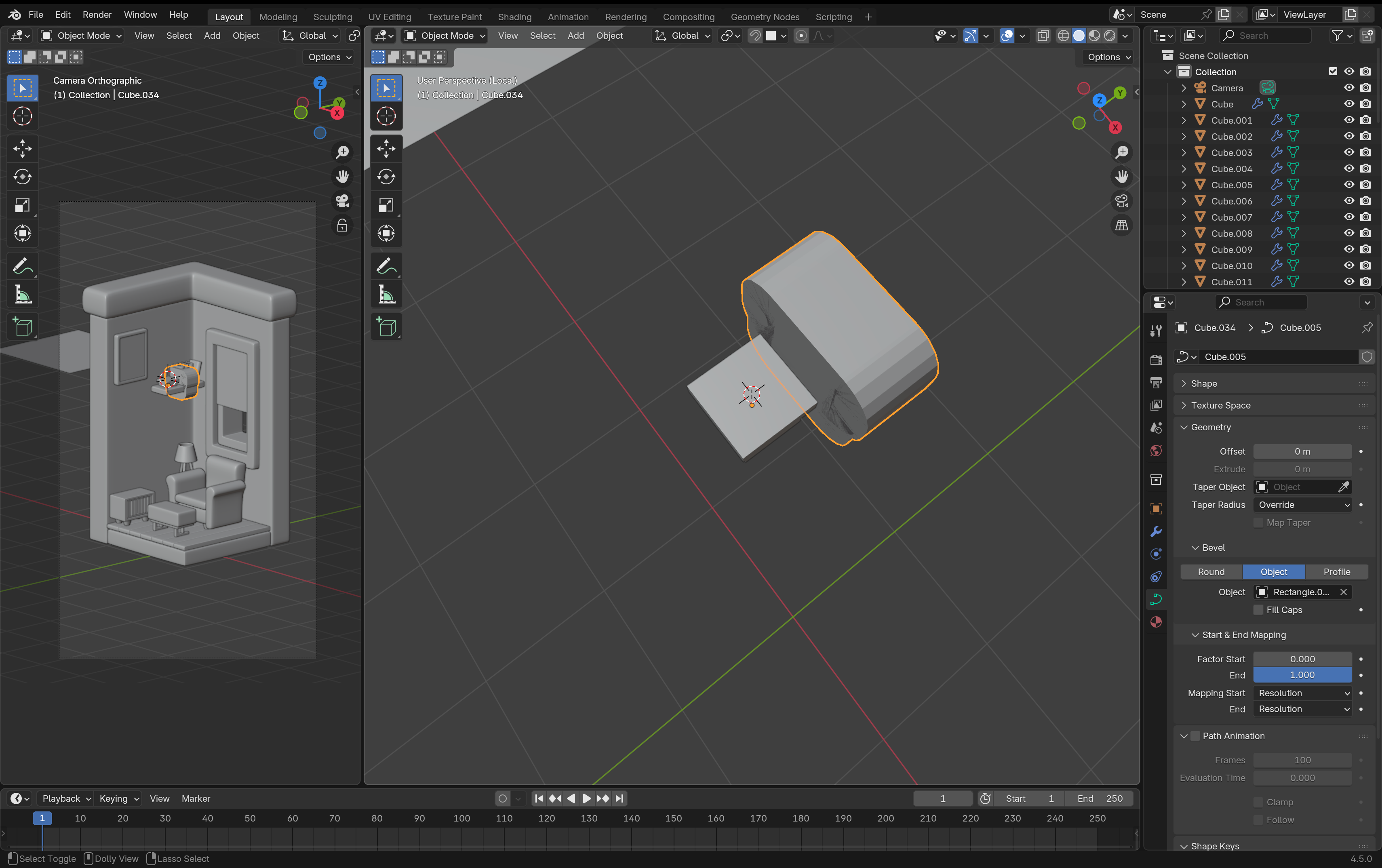Select the Annotate tool in right viewport
Viewport: 1382px width, 868px height.
386,266
